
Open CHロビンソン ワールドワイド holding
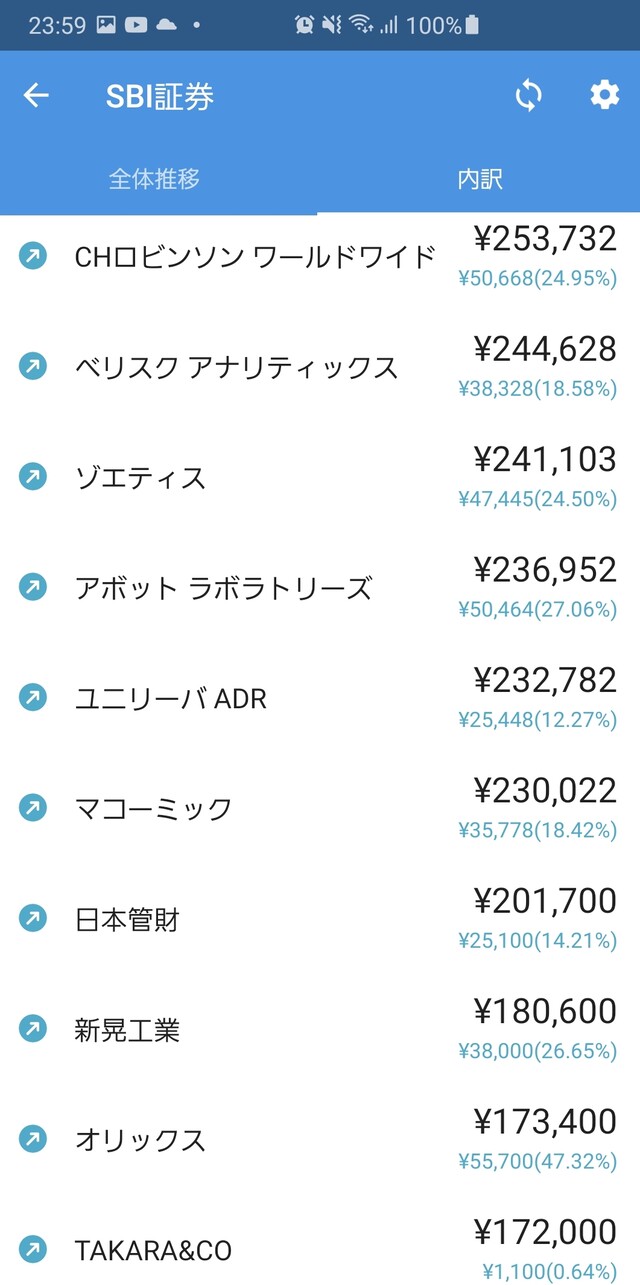pyautogui.click(x=255, y=257)
